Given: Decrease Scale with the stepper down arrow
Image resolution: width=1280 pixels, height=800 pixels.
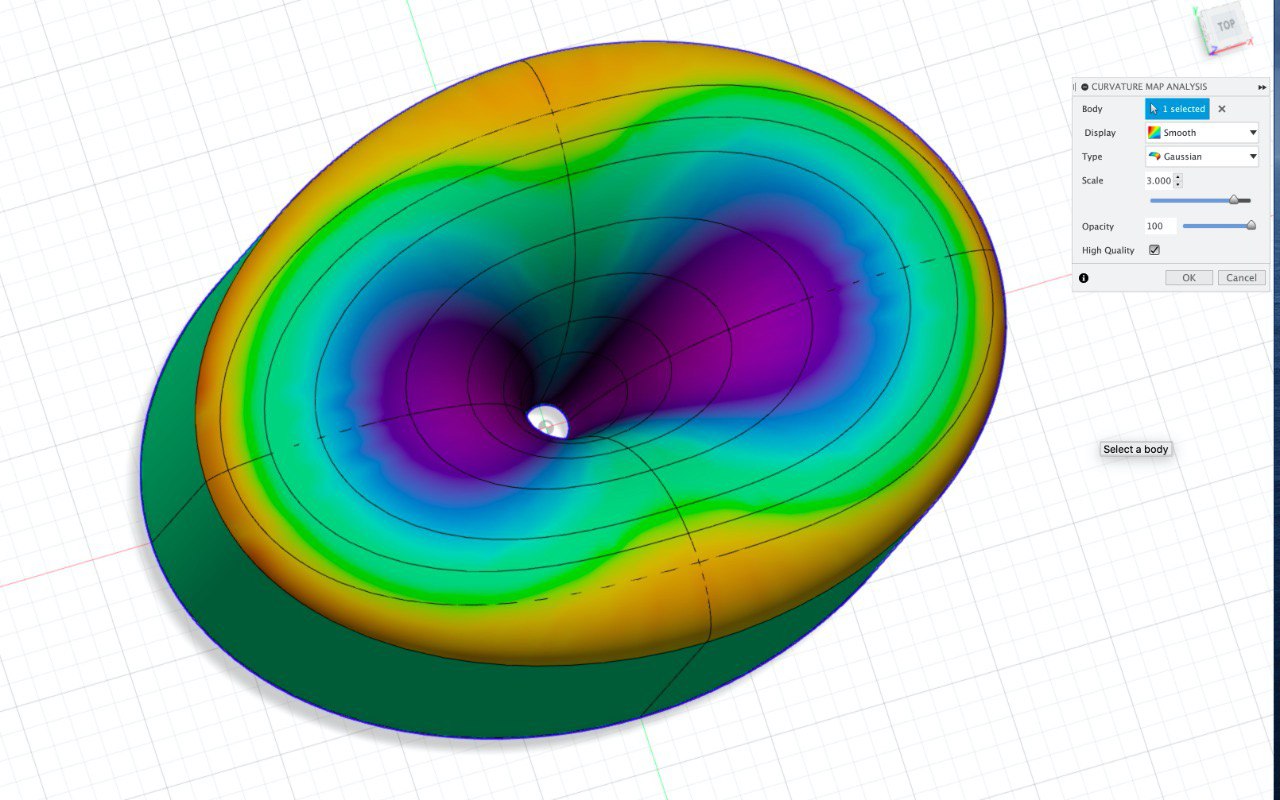Looking at the screenshot, I should [x=1178, y=184].
